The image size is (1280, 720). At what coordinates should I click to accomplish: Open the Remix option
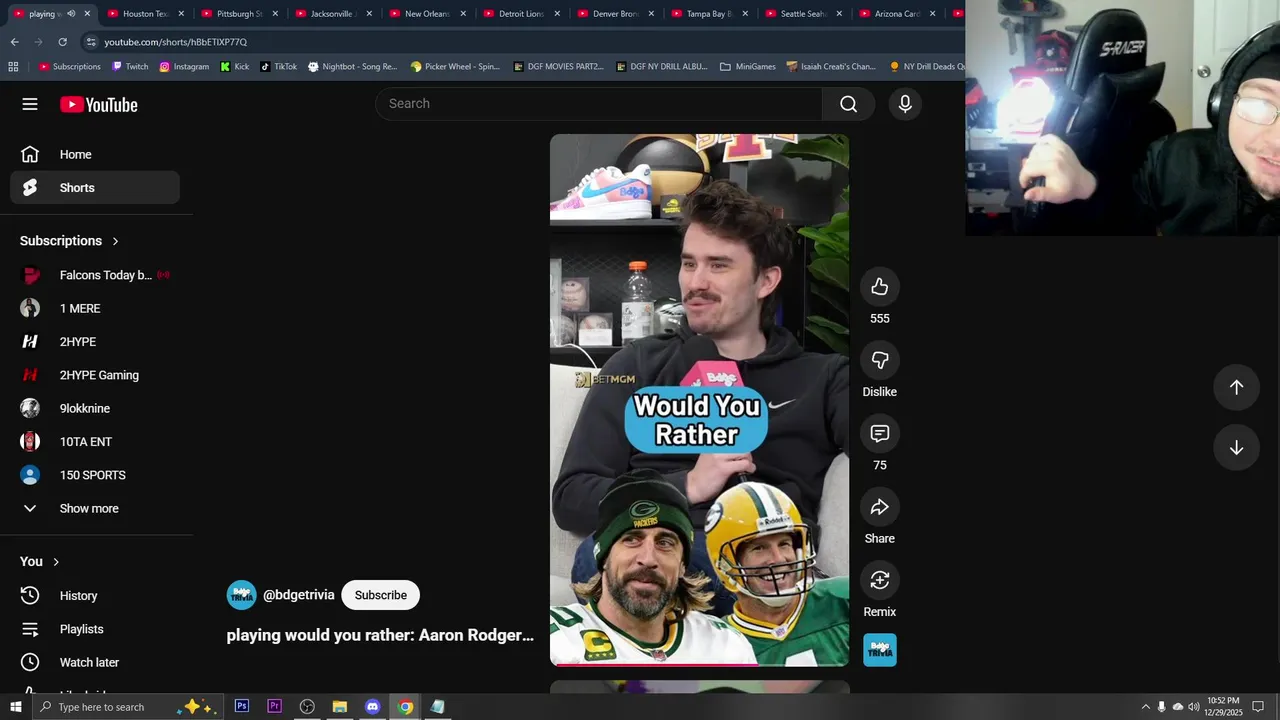point(880,580)
